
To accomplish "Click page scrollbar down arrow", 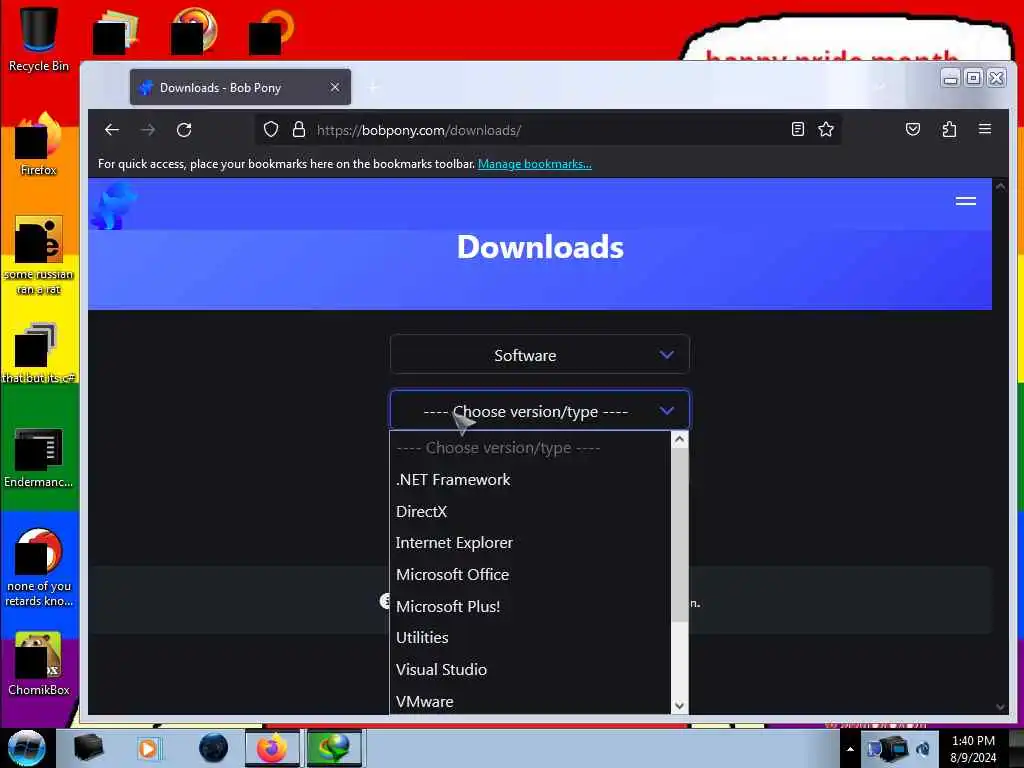I will click(1000, 707).
